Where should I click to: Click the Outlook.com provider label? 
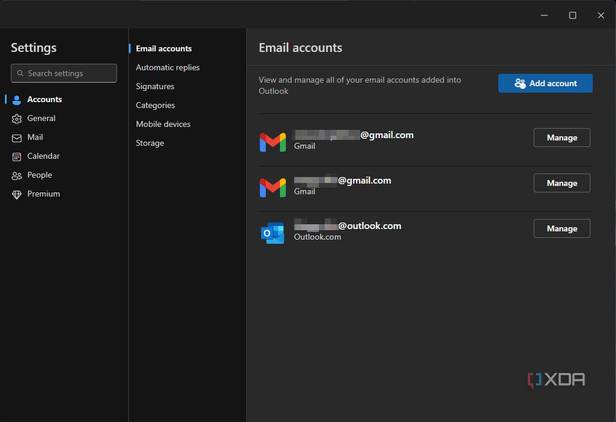point(317,237)
